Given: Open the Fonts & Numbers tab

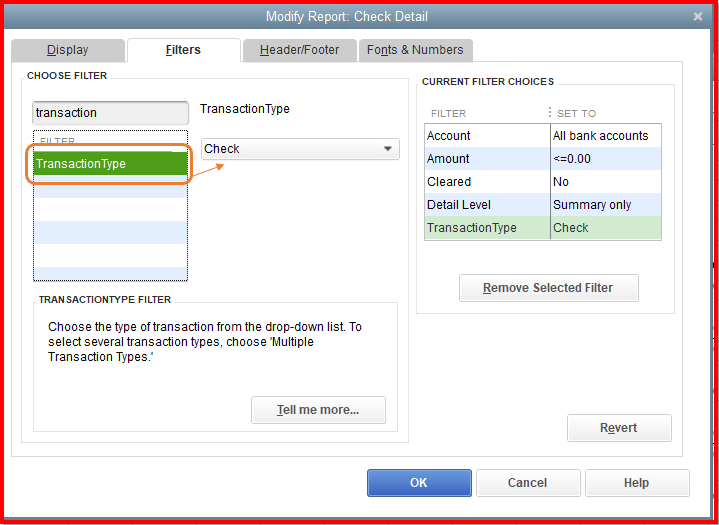Looking at the screenshot, I should tap(415, 50).
